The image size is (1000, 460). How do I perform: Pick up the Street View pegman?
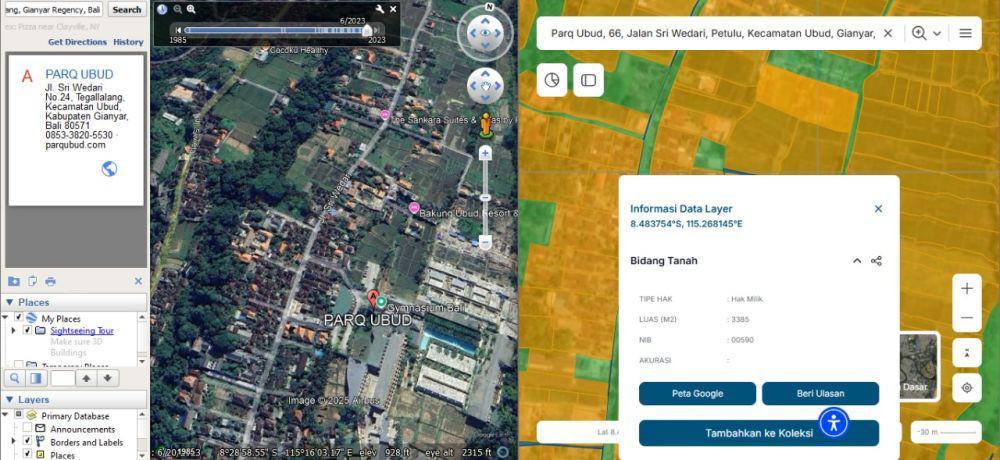click(486, 125)
